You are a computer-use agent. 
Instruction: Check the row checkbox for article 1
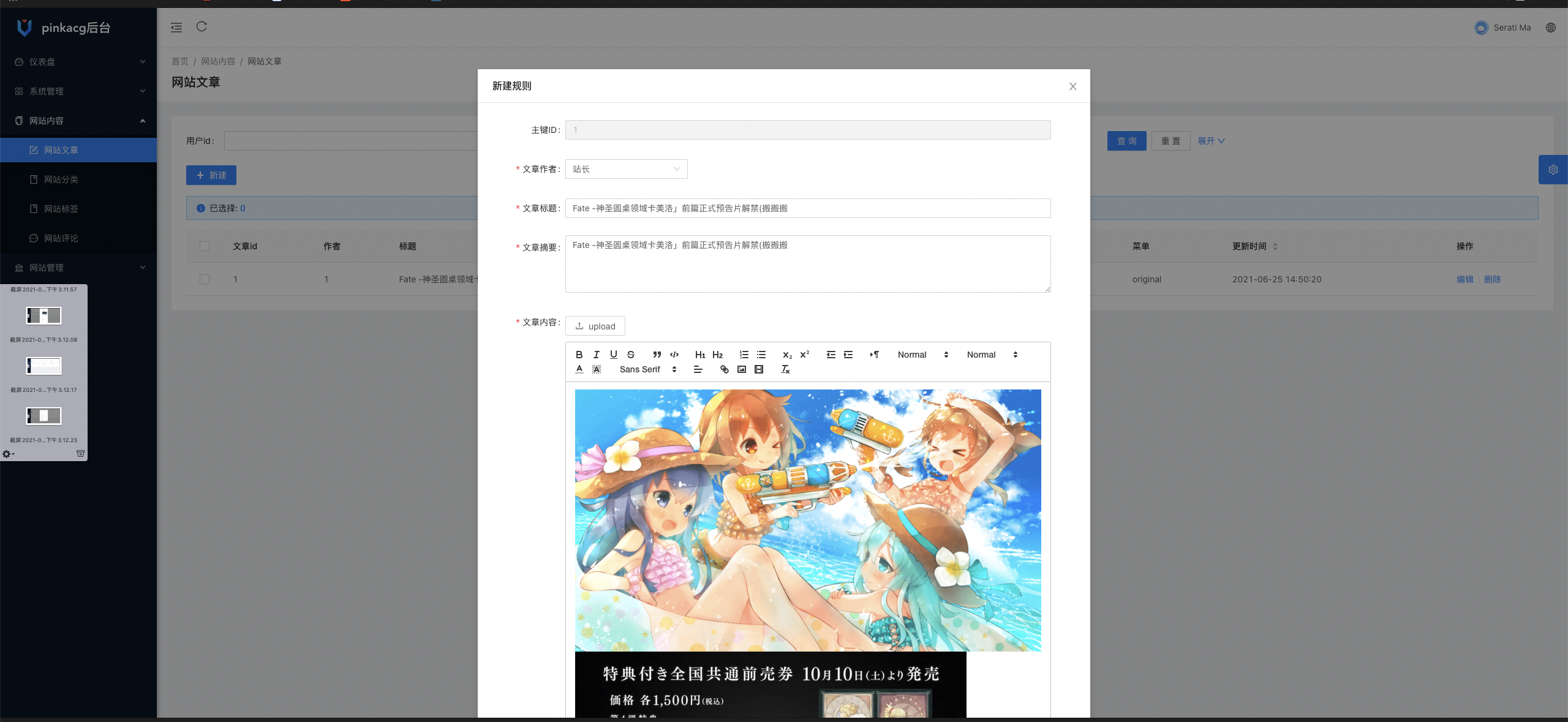tap(205, 279)
